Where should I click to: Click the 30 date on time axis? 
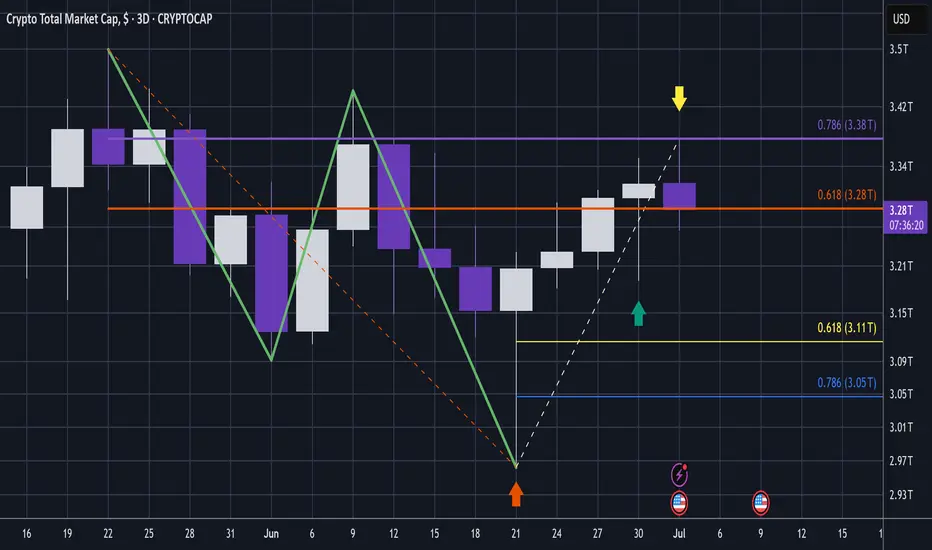(x=638, y=533)
